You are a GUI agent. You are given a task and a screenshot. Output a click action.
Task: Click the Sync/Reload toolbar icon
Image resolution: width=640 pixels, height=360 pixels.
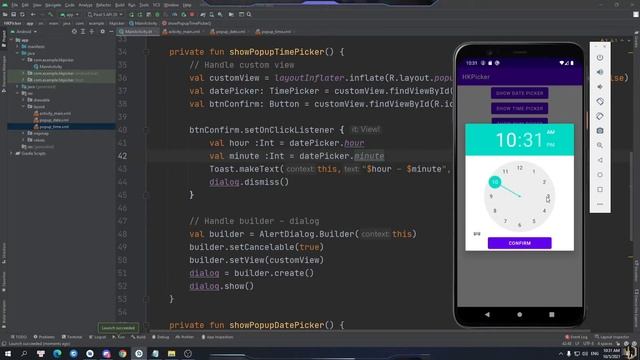click(x=22, y=14)
